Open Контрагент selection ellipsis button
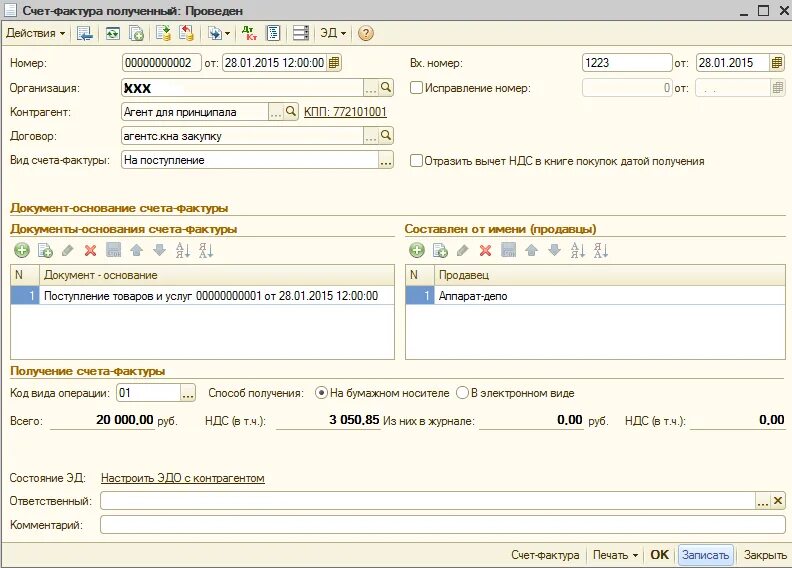The height and width of the screenshot is (568, 792). (276, 112)
